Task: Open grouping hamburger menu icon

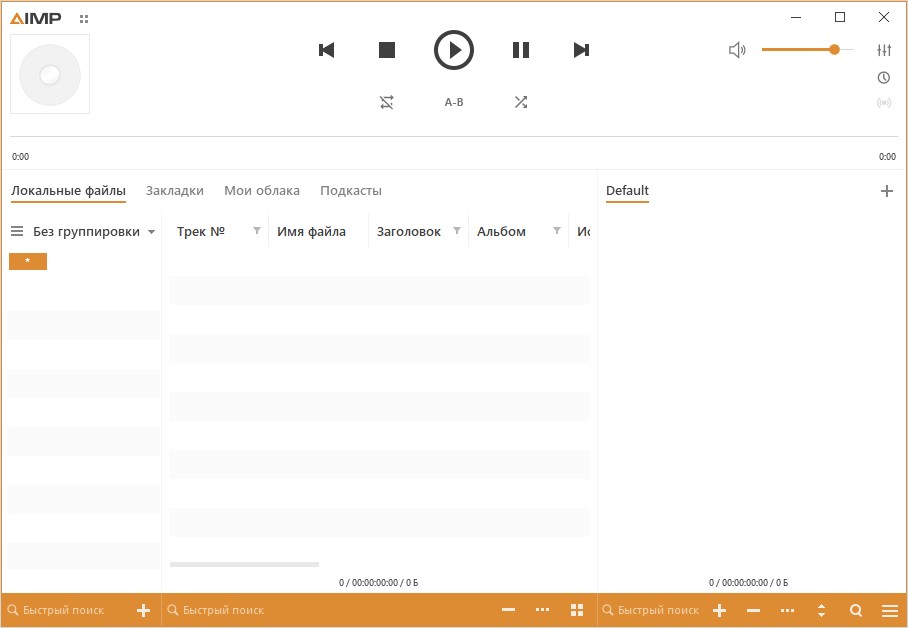Action: (17, 232)
